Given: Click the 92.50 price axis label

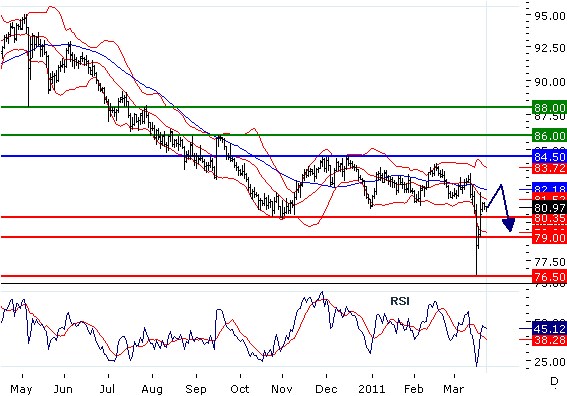Looking at the screenshot, I should click(550, 48).
